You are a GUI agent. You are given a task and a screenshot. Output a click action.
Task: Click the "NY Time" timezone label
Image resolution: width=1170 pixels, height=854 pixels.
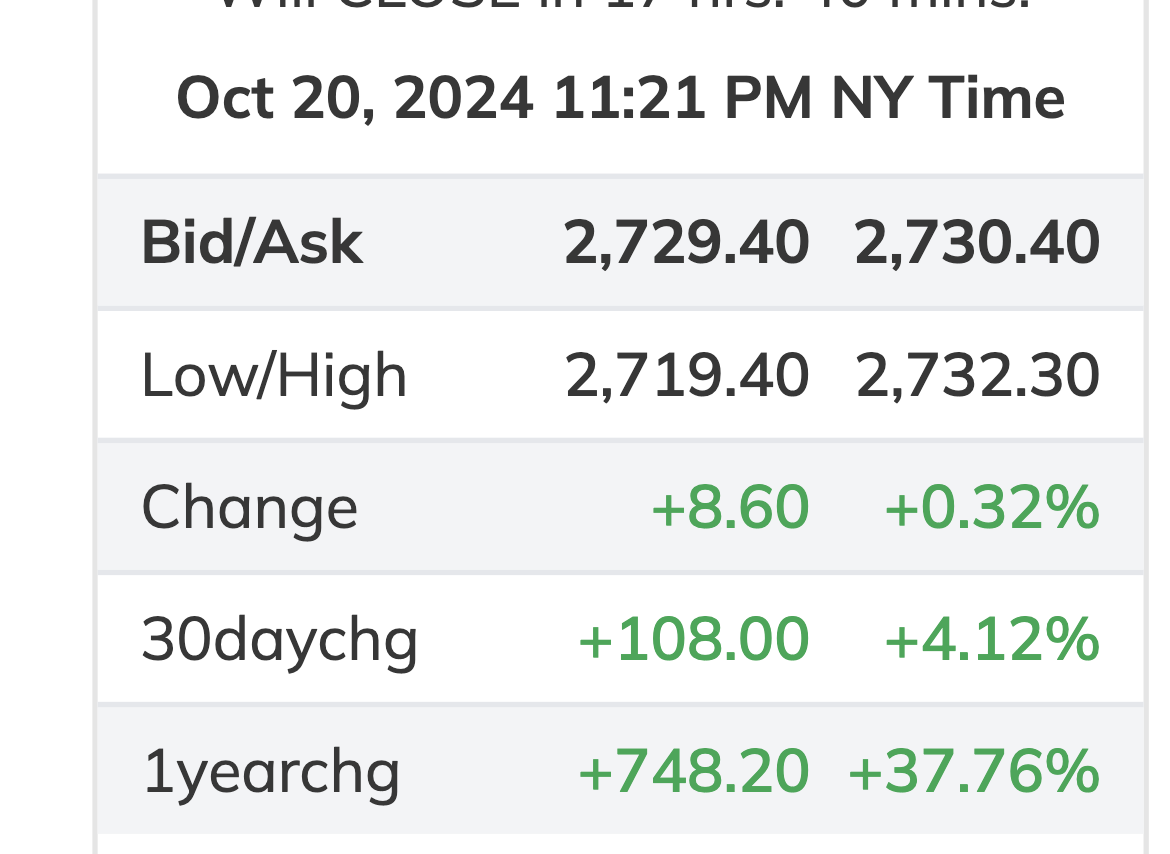point(947,99)
